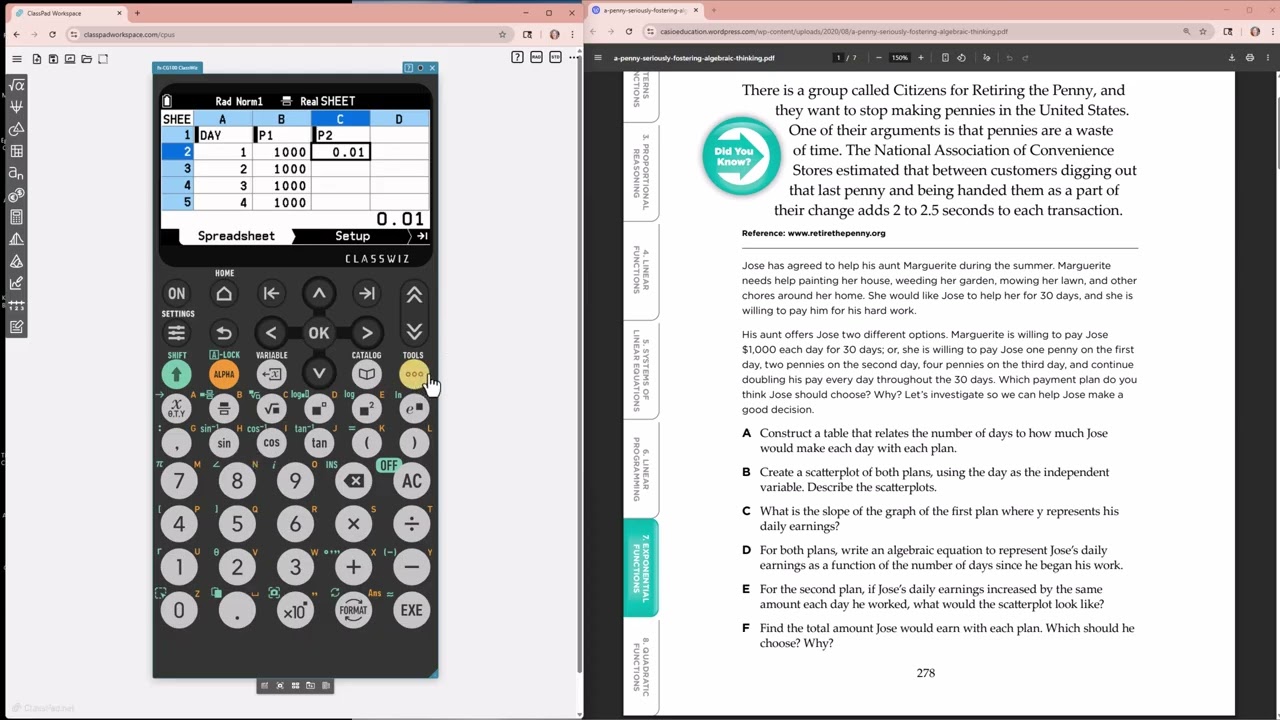Click the calculator up arrow key
This screenshot has width=1280, height=720.
(319, 293)
